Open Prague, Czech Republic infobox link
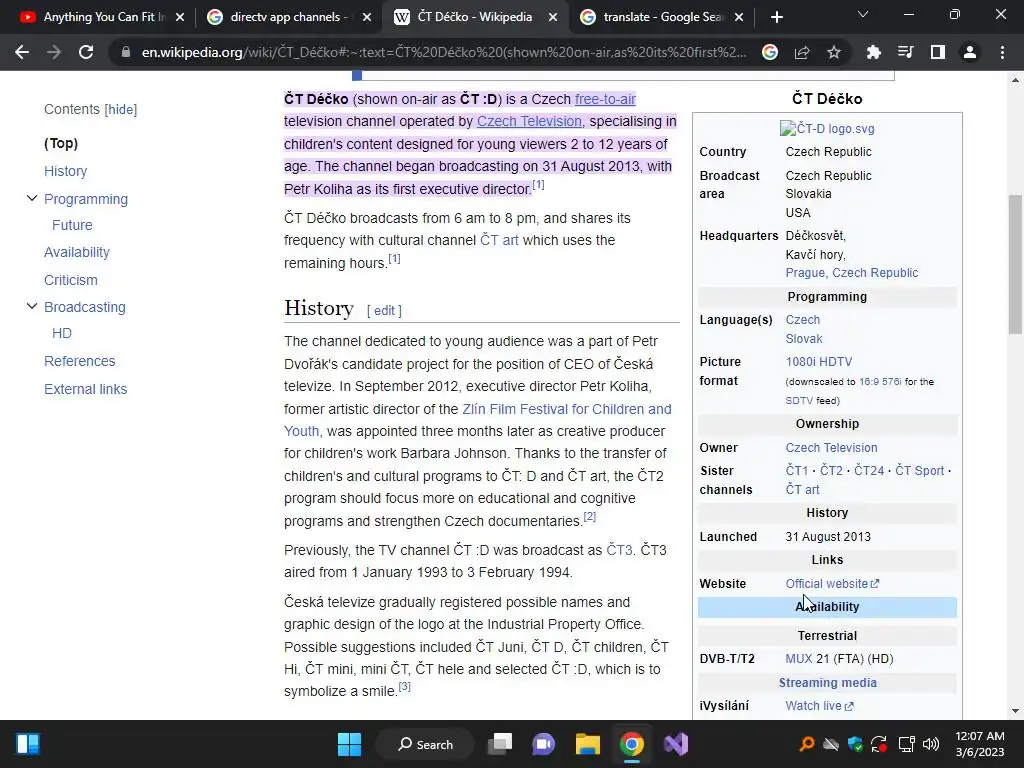The width and height of the screenshot is (1024, 768). coord(852,273)
